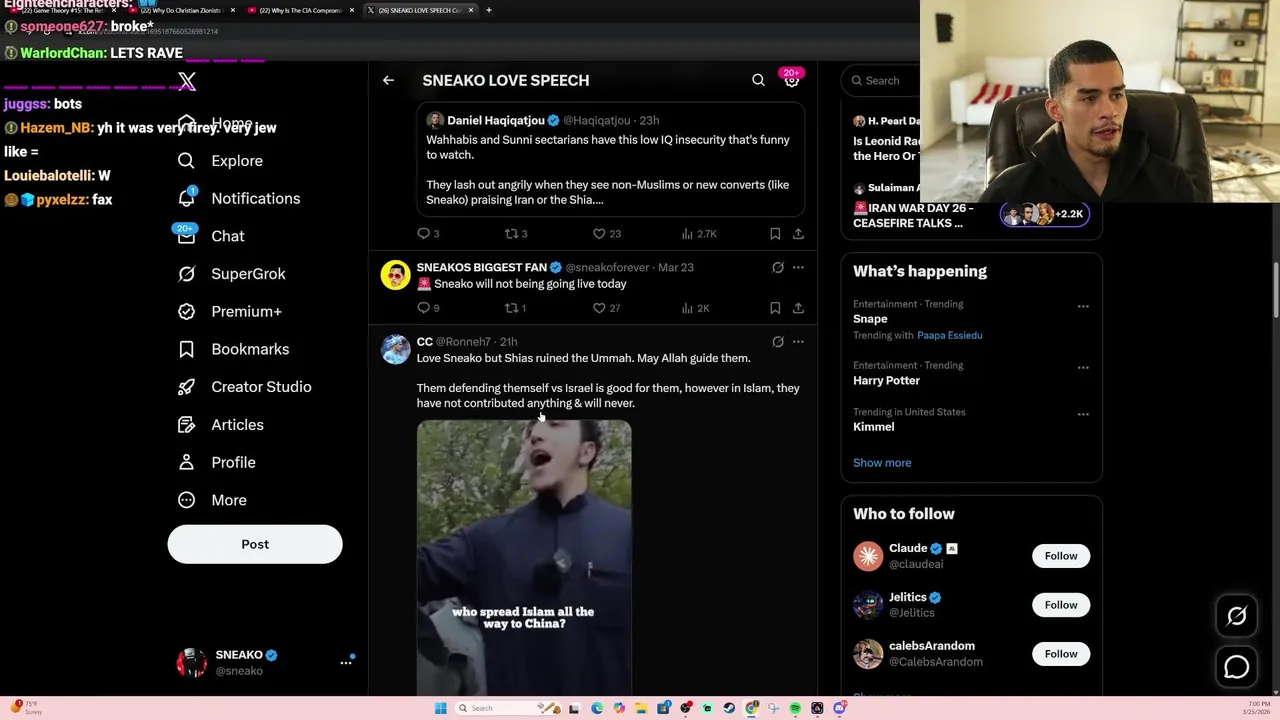1280x720 pixels.
Task: Bookmark the Daniel Haqiqatjou tweet
Action: click(775, 233)
